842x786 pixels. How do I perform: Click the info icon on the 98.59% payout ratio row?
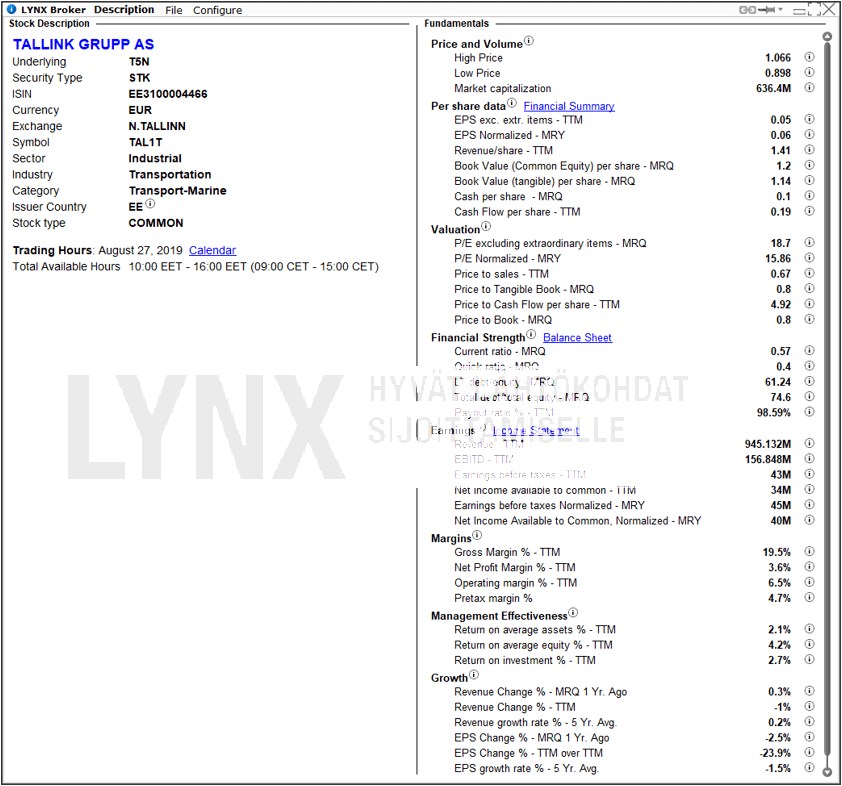(x=809, y=412)
